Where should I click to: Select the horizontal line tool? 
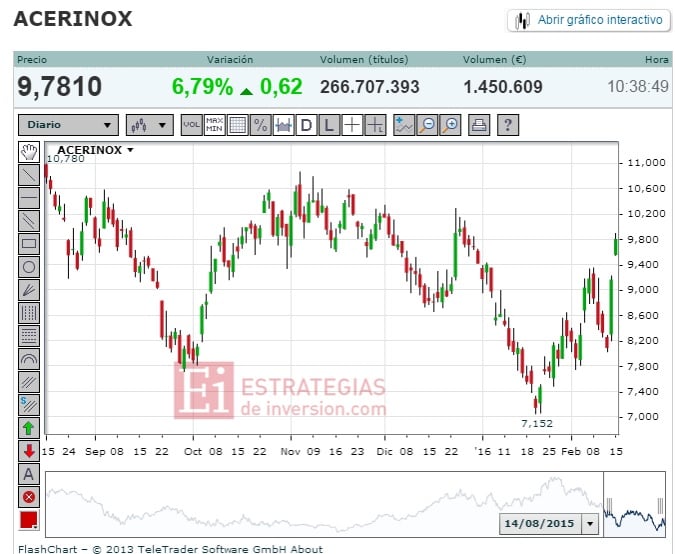[x=29, y=198]
